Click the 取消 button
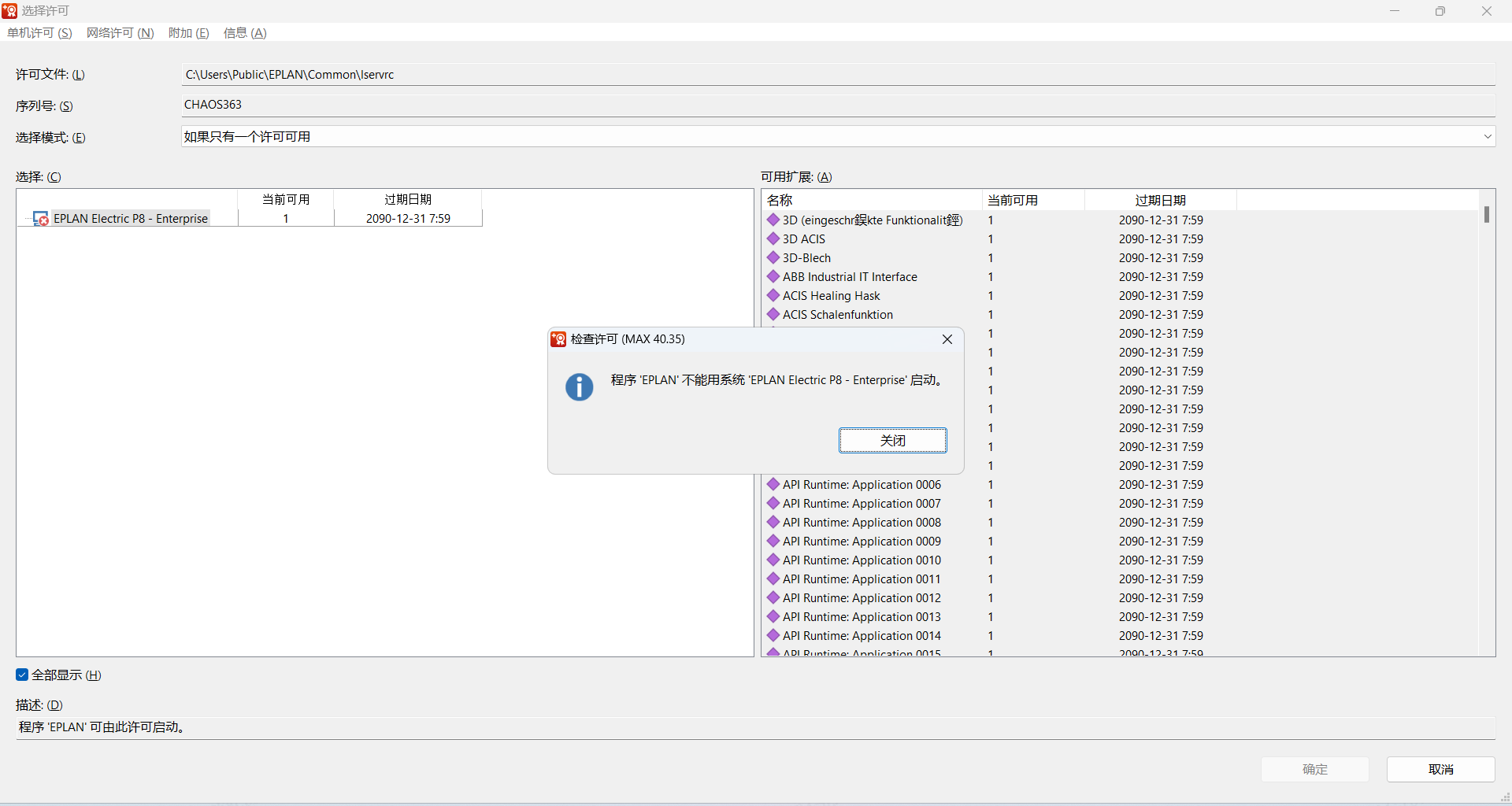Viewport: 1512px width, 806px height. pos(1440,769)
